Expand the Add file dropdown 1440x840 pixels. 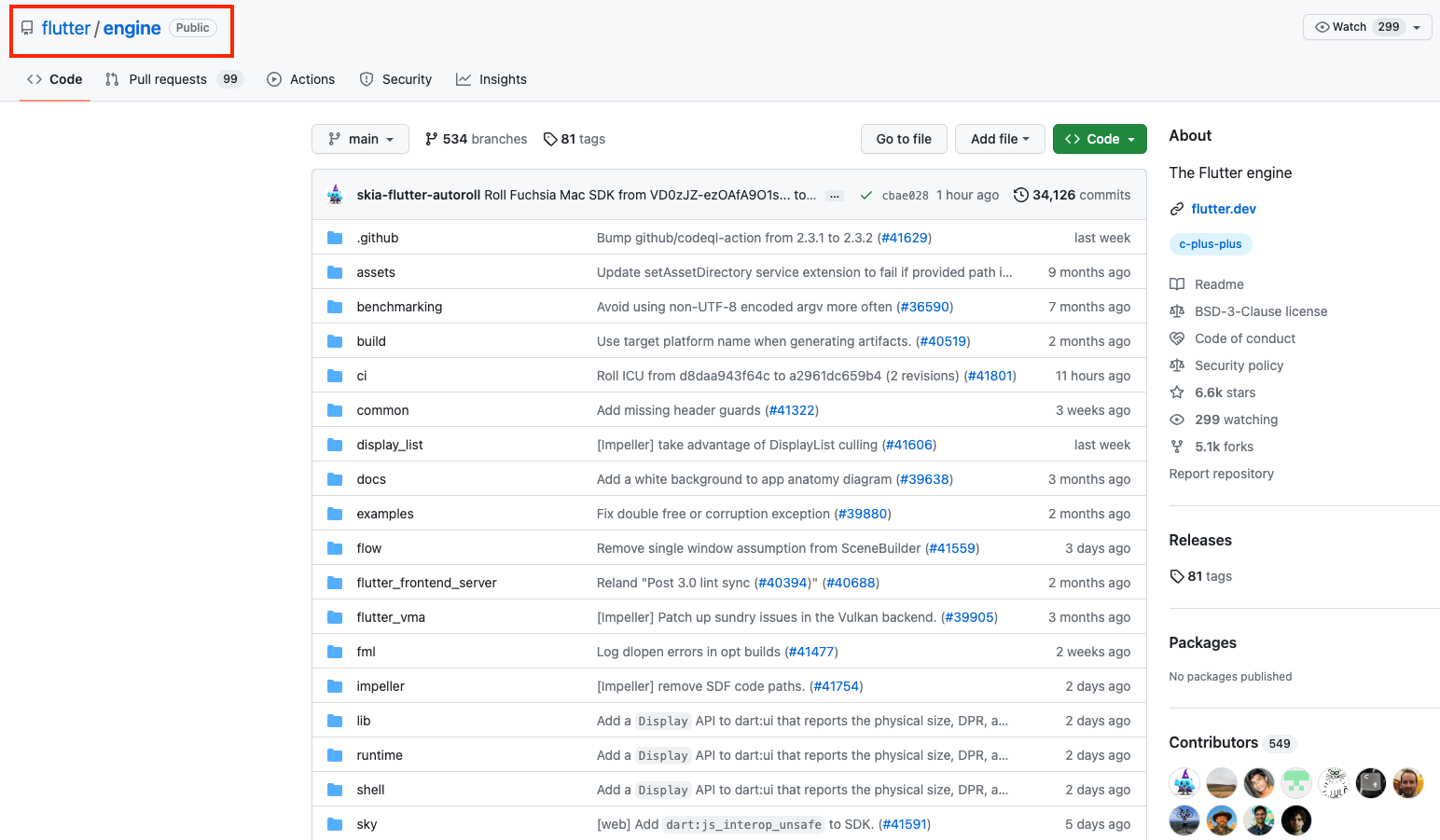(1000, 138)
